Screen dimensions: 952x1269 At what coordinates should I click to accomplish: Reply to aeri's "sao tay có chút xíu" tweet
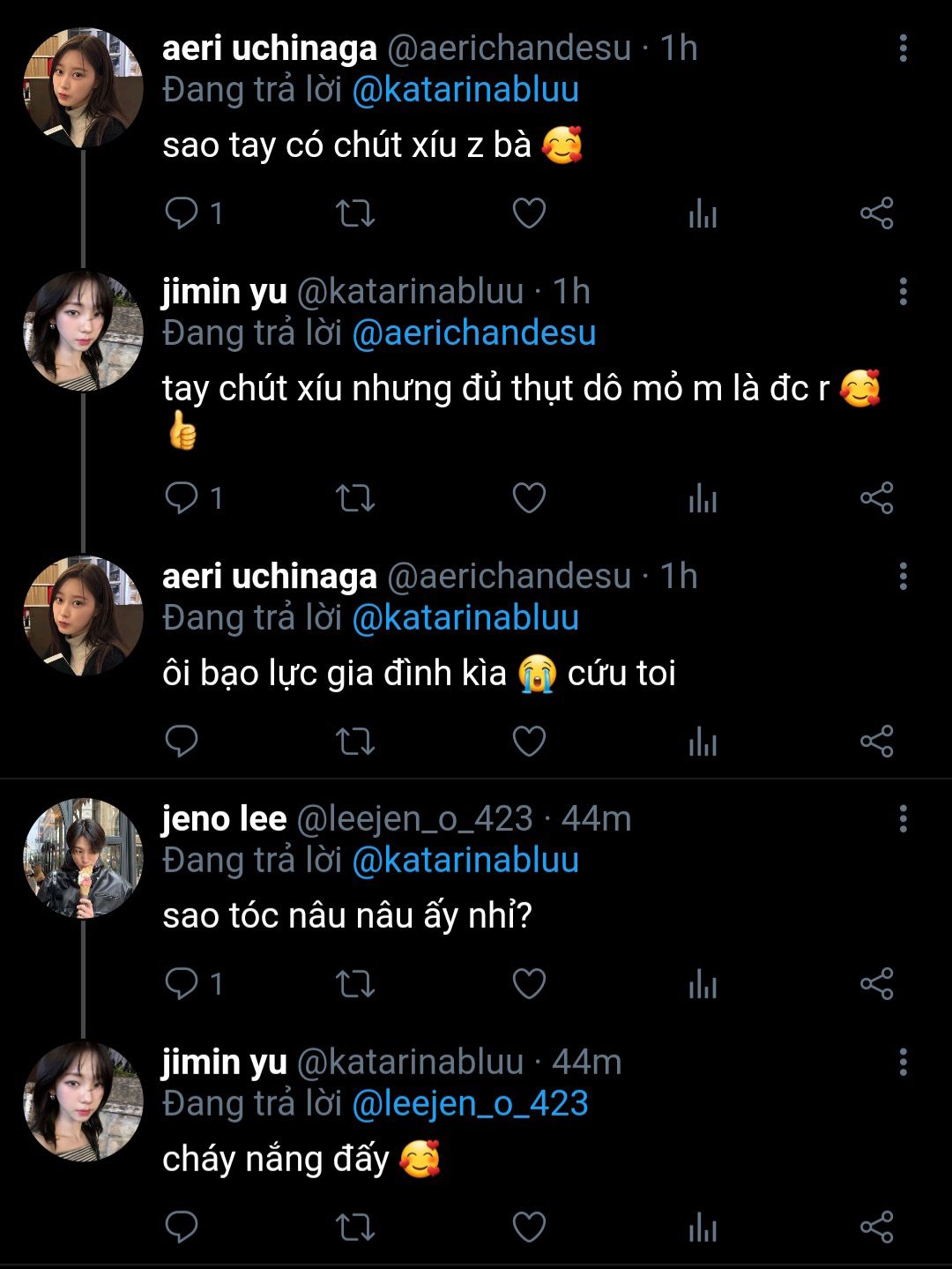(182, 213)
